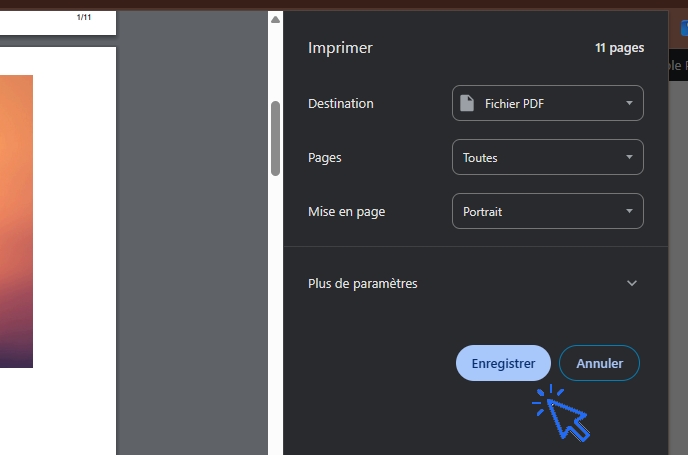
Task: Open the Pages dropdown showing Toutes
Action: (x=547, y=157)
